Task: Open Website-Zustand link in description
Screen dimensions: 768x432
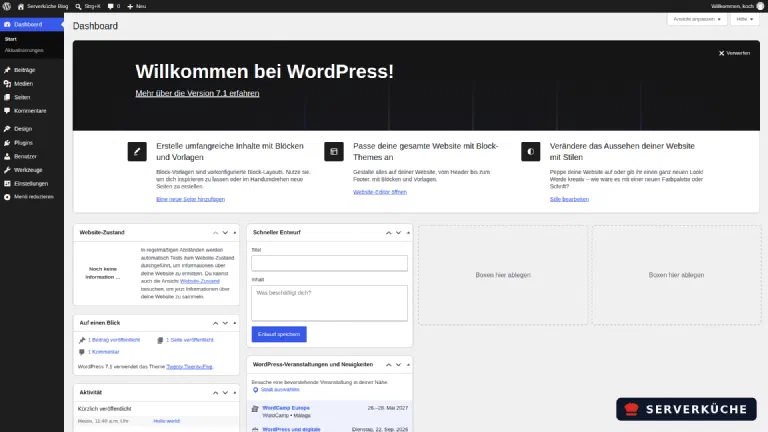Action: [200, 281]
